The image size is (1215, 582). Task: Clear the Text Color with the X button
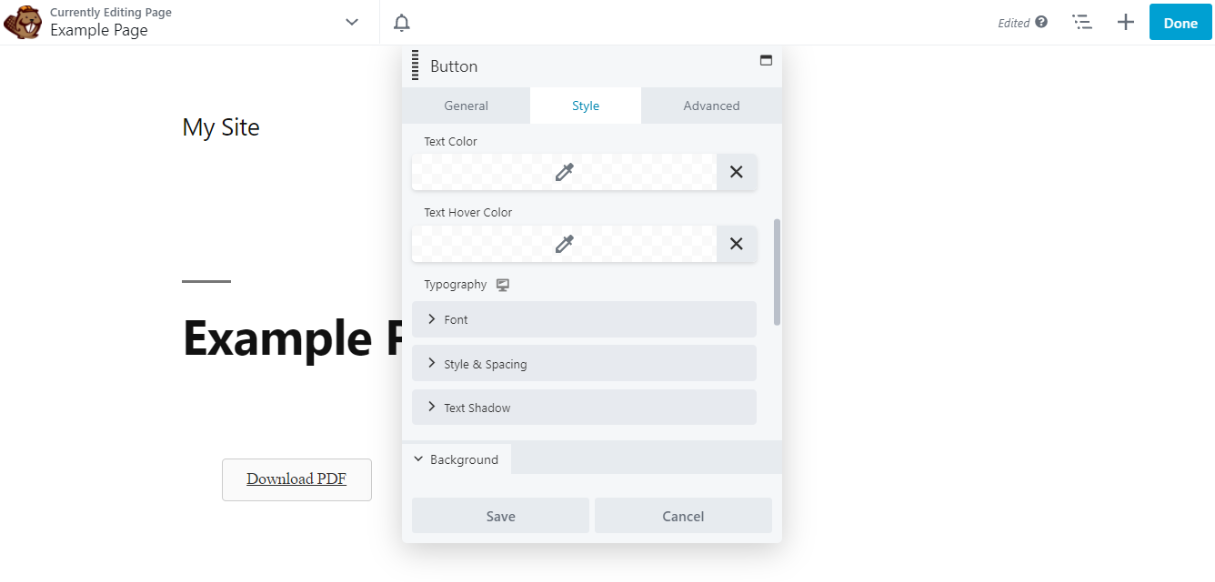736,171
